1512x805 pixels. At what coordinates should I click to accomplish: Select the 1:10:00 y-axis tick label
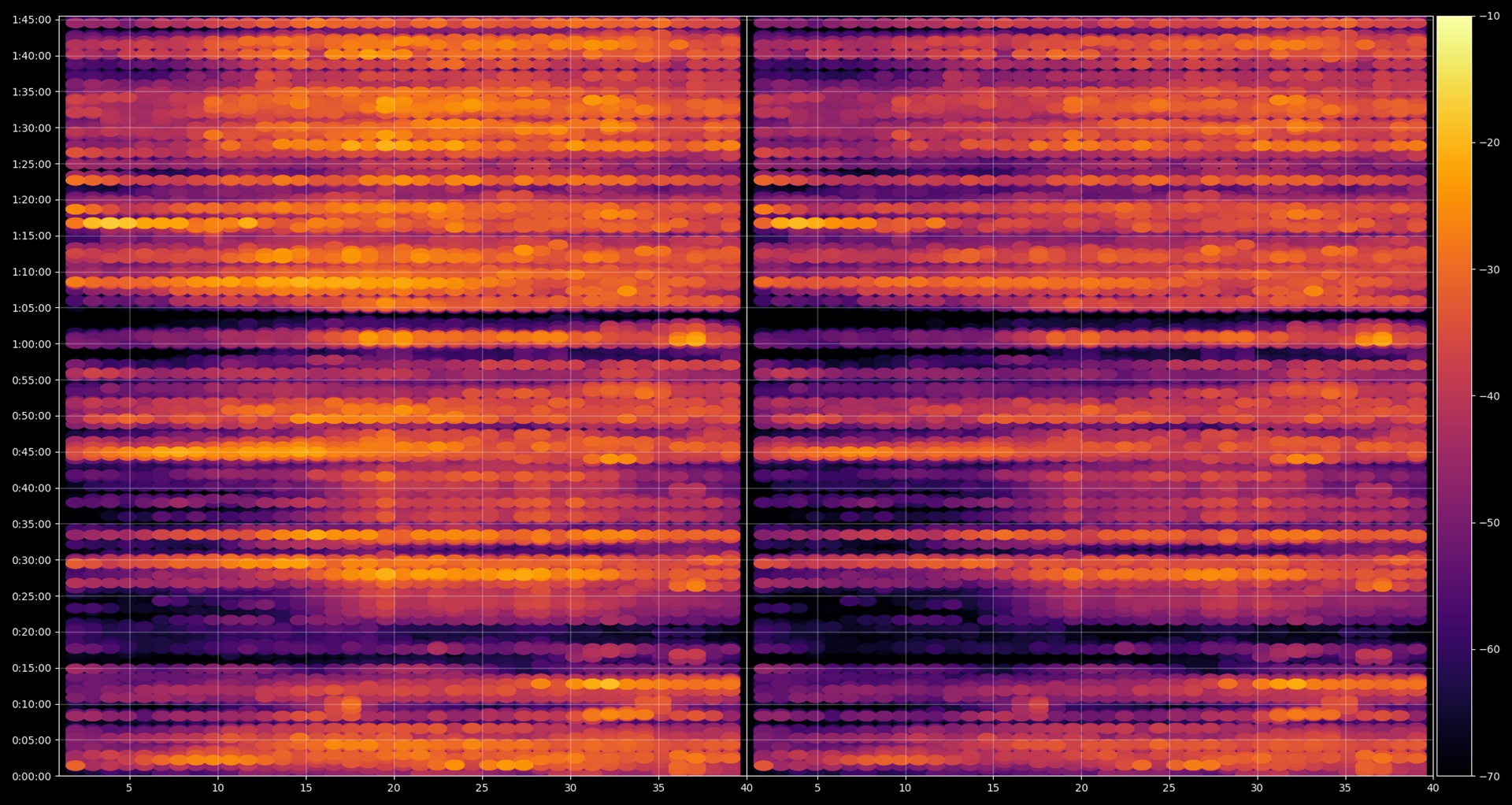tap(31, 272)
